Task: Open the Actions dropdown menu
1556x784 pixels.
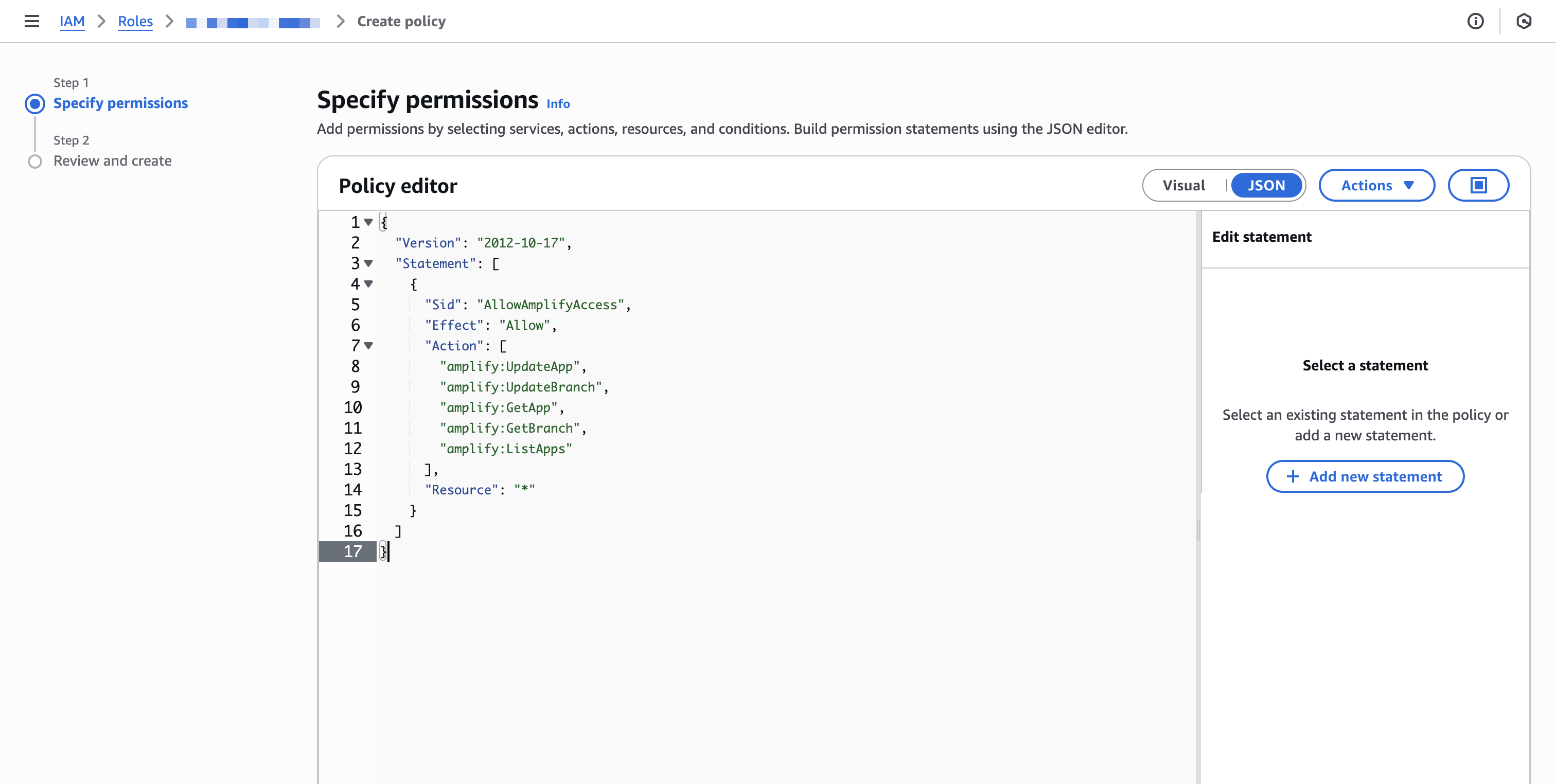Action: point(1376,185)
